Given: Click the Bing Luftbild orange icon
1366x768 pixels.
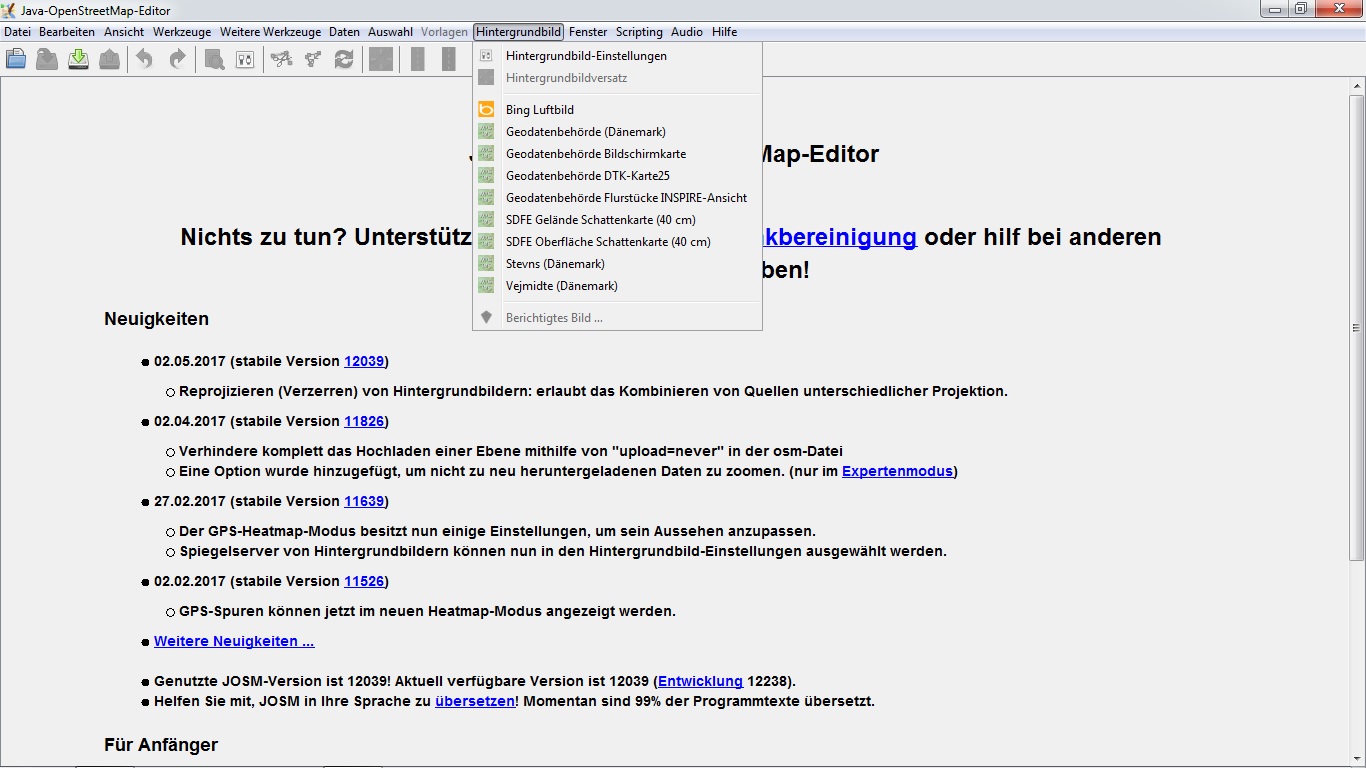Looking at the screenshot, I should coord(486,110).
